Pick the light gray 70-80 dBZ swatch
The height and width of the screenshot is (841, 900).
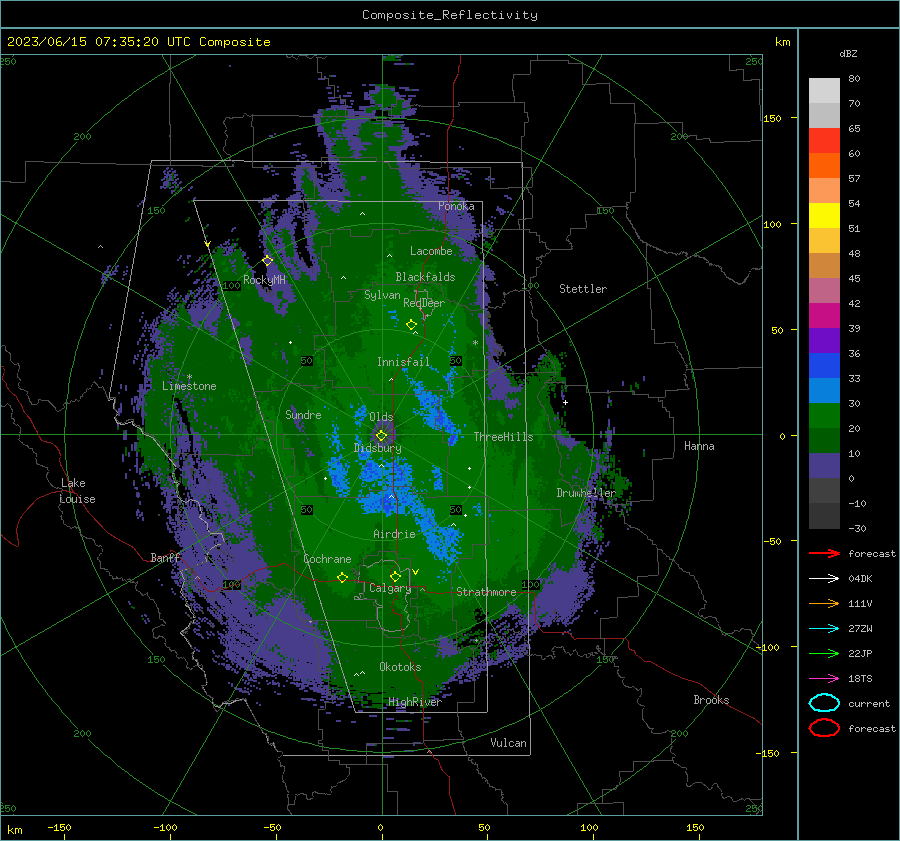(824, 91)
